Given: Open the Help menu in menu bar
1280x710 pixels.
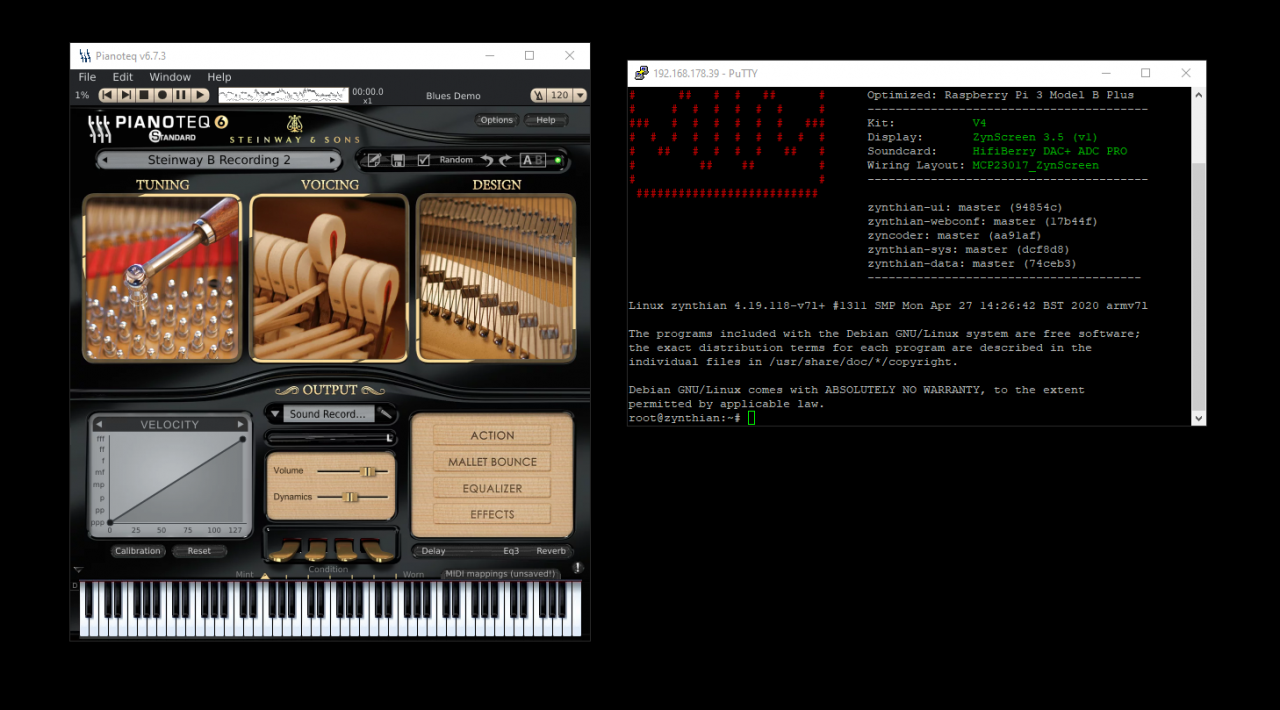Looking at the screenshot, I should (219, 77).
